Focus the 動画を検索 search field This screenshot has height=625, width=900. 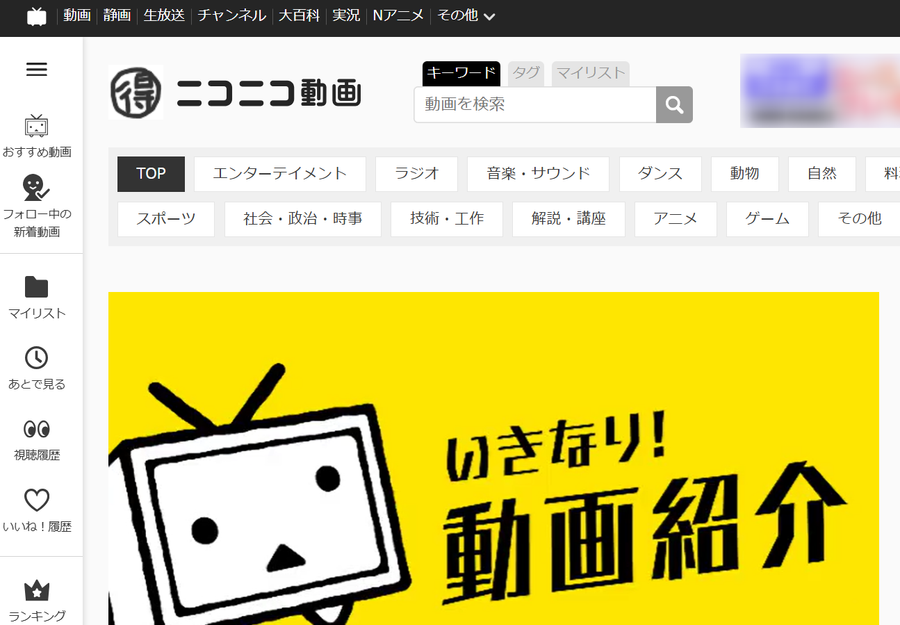point(535,104)
